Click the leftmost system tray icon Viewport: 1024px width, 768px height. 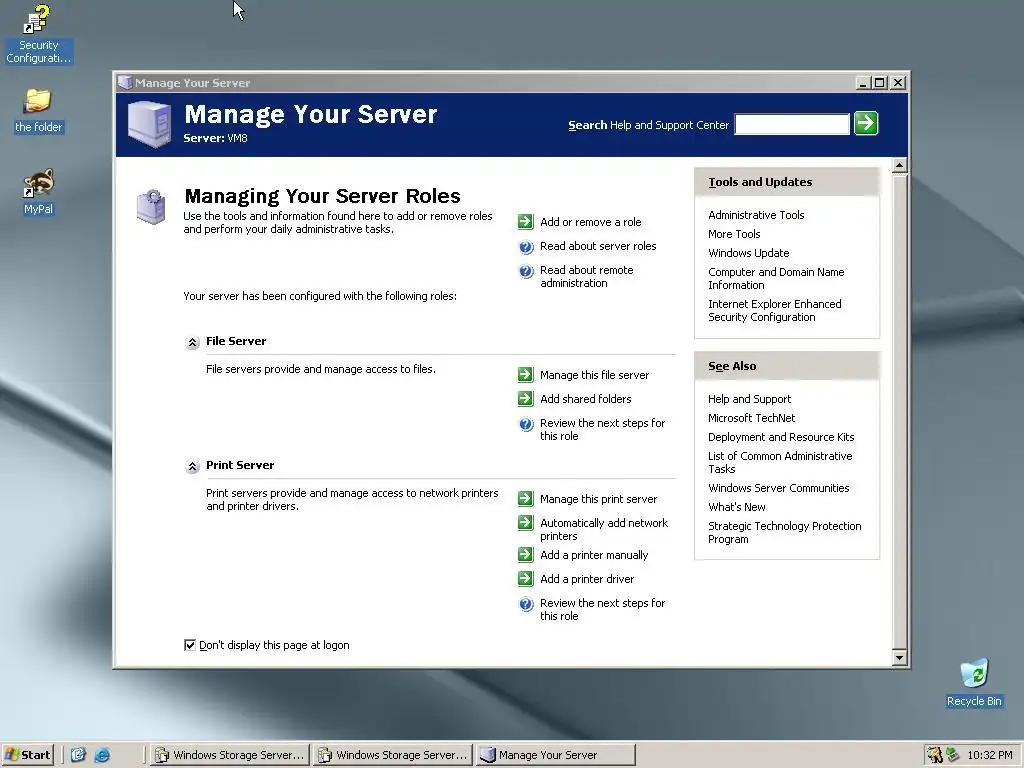[935, 755]
